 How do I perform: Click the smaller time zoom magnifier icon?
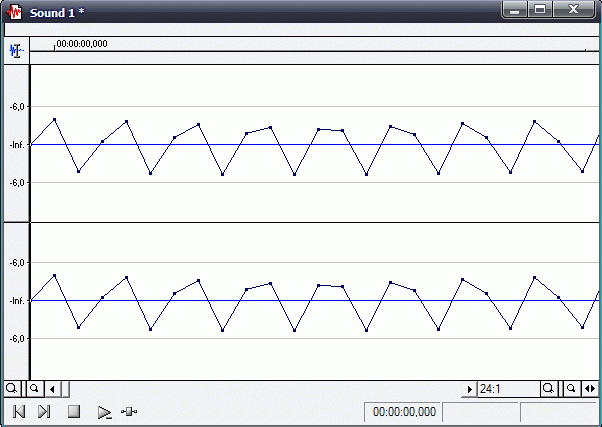[x=571, y=388]
